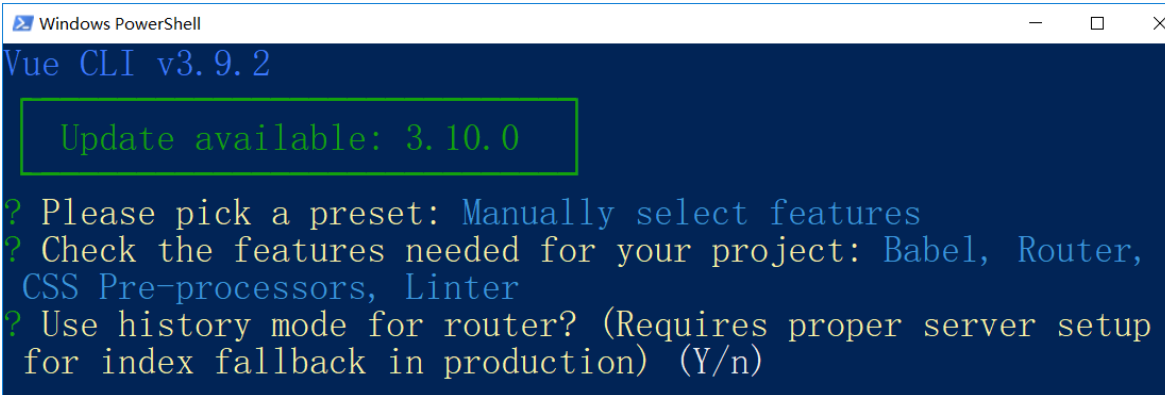Click the 'Vue CLI v3.9.2' header text

coord(137,65)
